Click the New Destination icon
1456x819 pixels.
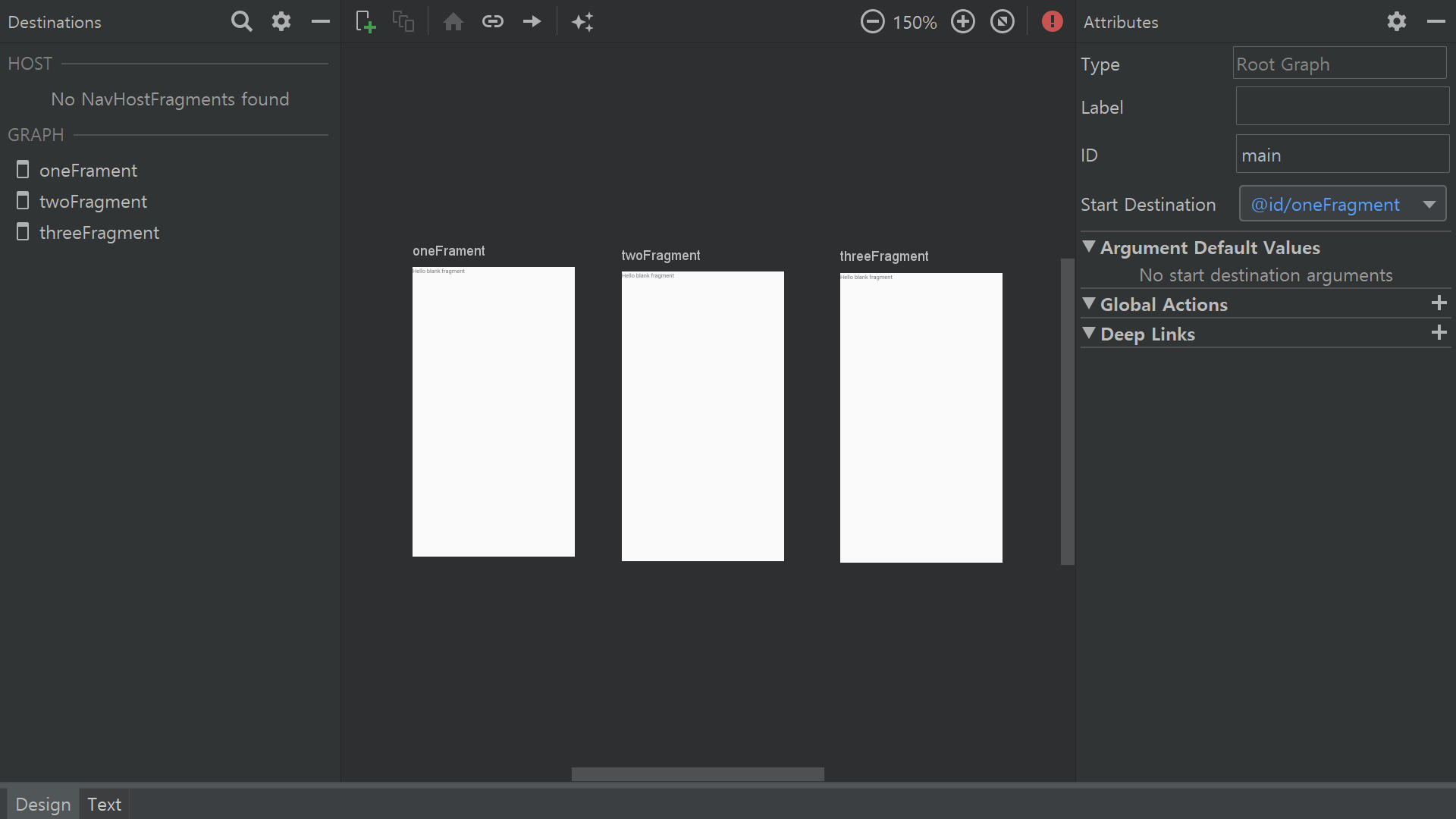click(366, 21)
